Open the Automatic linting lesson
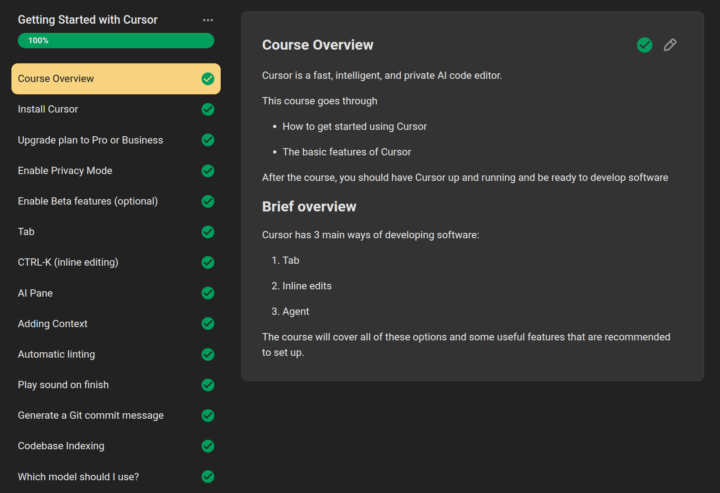 click(x=116, y=354)
